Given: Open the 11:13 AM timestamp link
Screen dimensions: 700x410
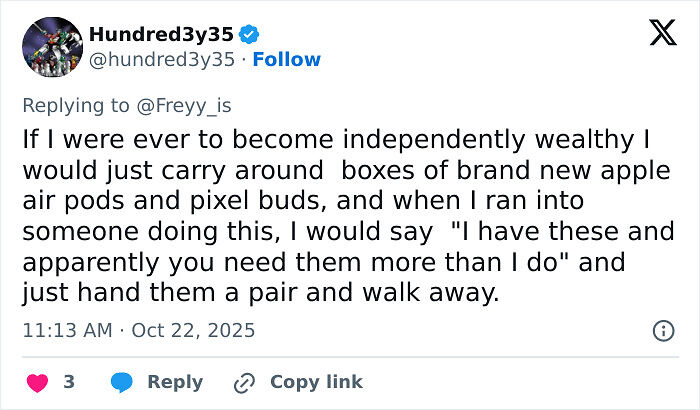Looking at the screenshot, I should [x=65, y=329].
